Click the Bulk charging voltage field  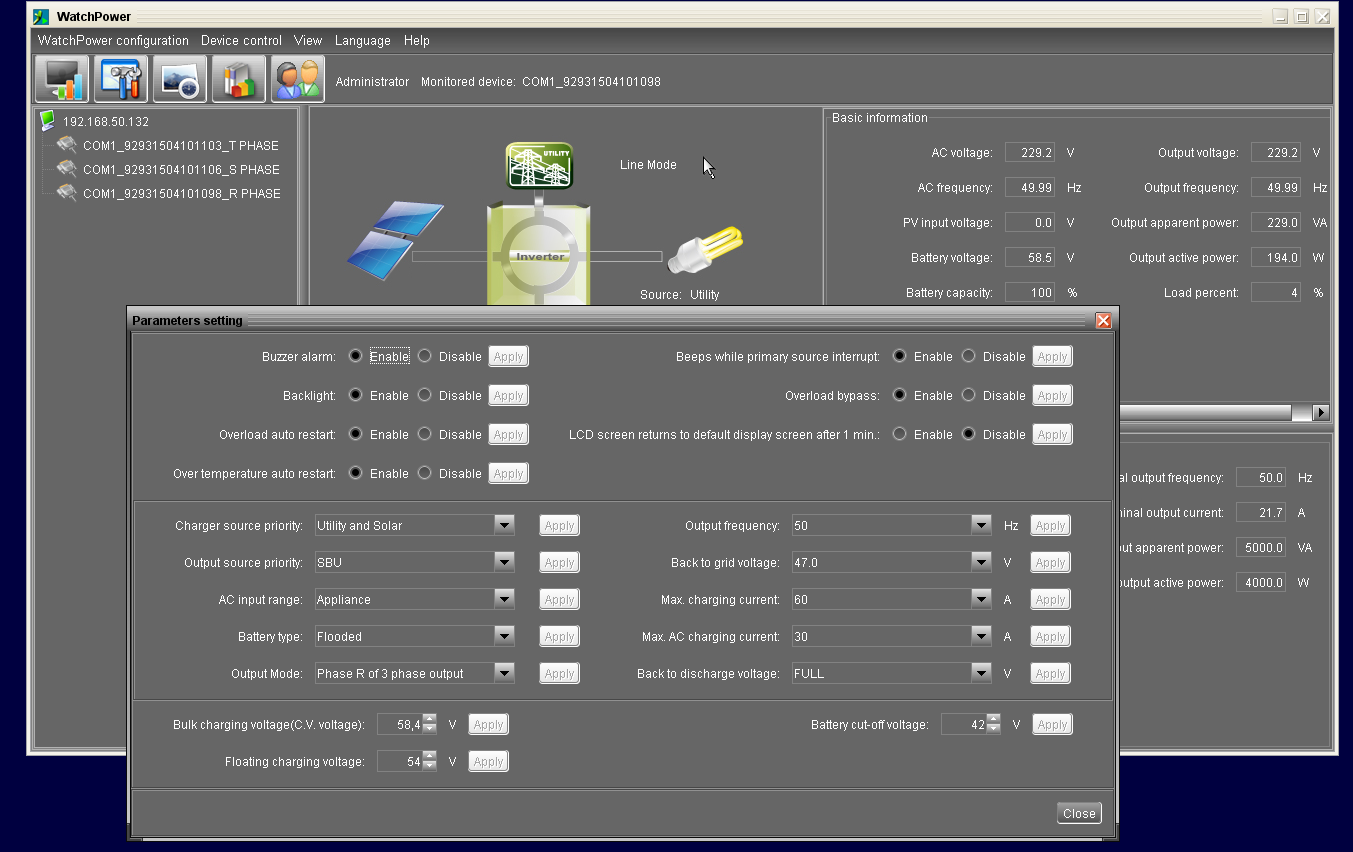click(399, 724)
